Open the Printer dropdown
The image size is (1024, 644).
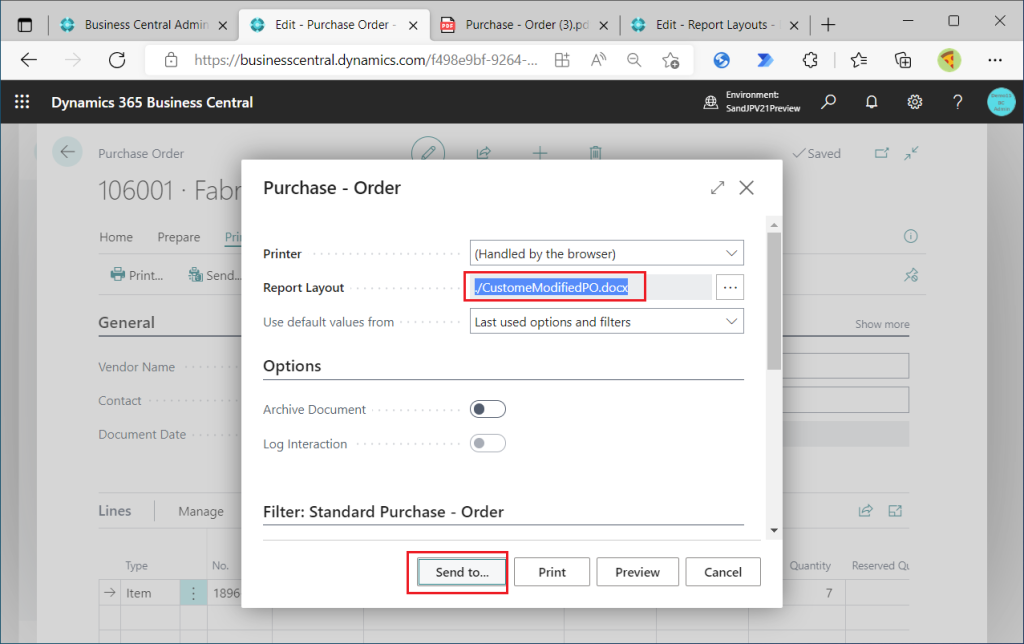(606, 253)
